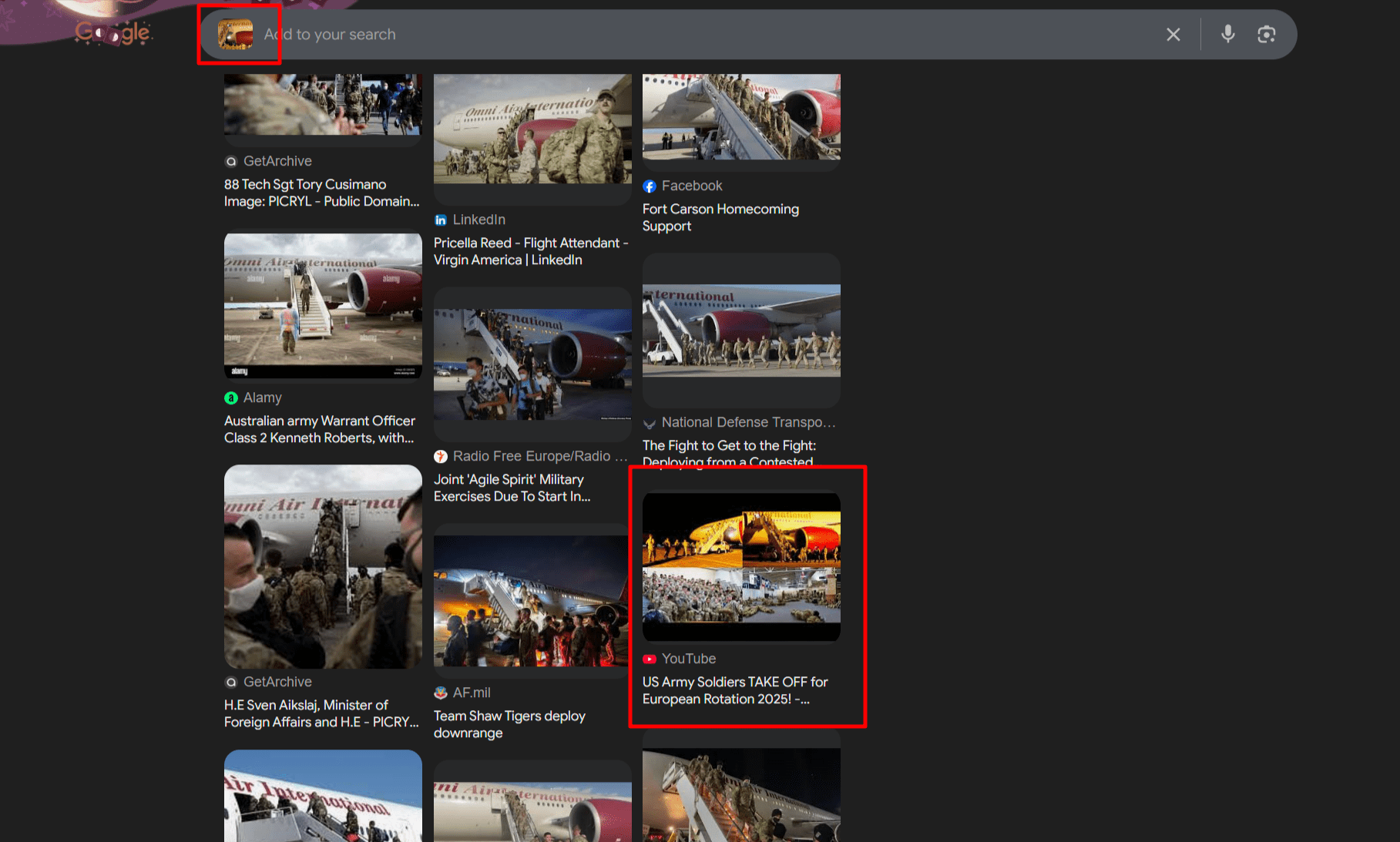
Task: Open 'US Army Soldiers TAKE OFF' YouTube result
Action: [735, 690]
